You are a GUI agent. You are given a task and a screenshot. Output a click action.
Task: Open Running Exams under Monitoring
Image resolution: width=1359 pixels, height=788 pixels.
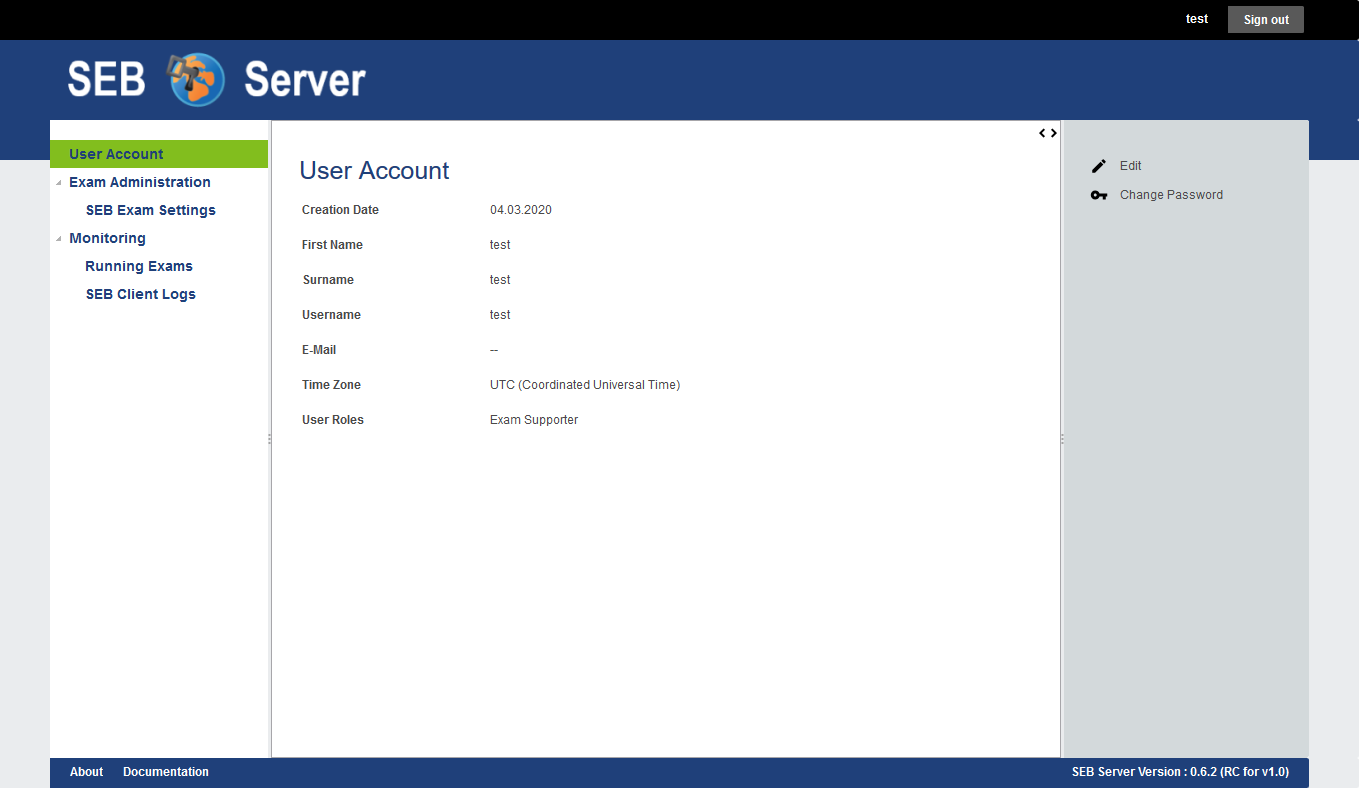[x=139, y=266]
